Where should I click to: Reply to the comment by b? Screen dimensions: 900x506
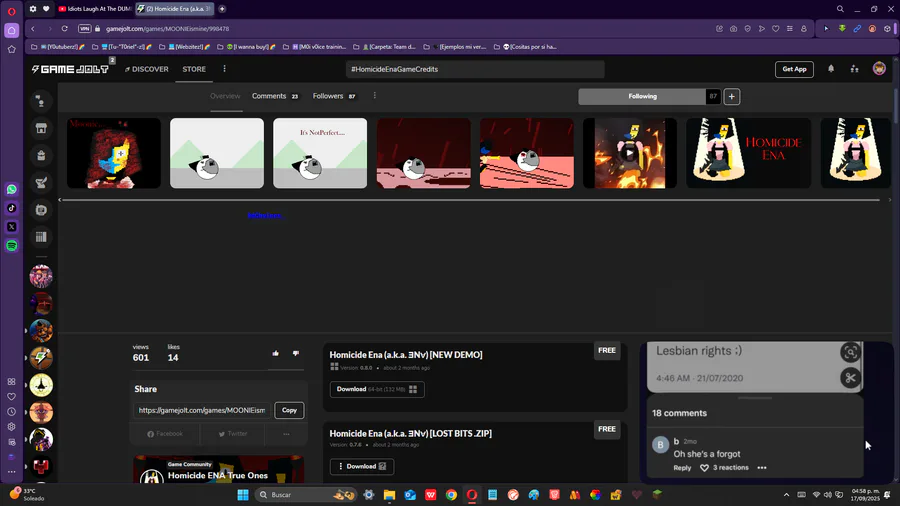[682, 468]
